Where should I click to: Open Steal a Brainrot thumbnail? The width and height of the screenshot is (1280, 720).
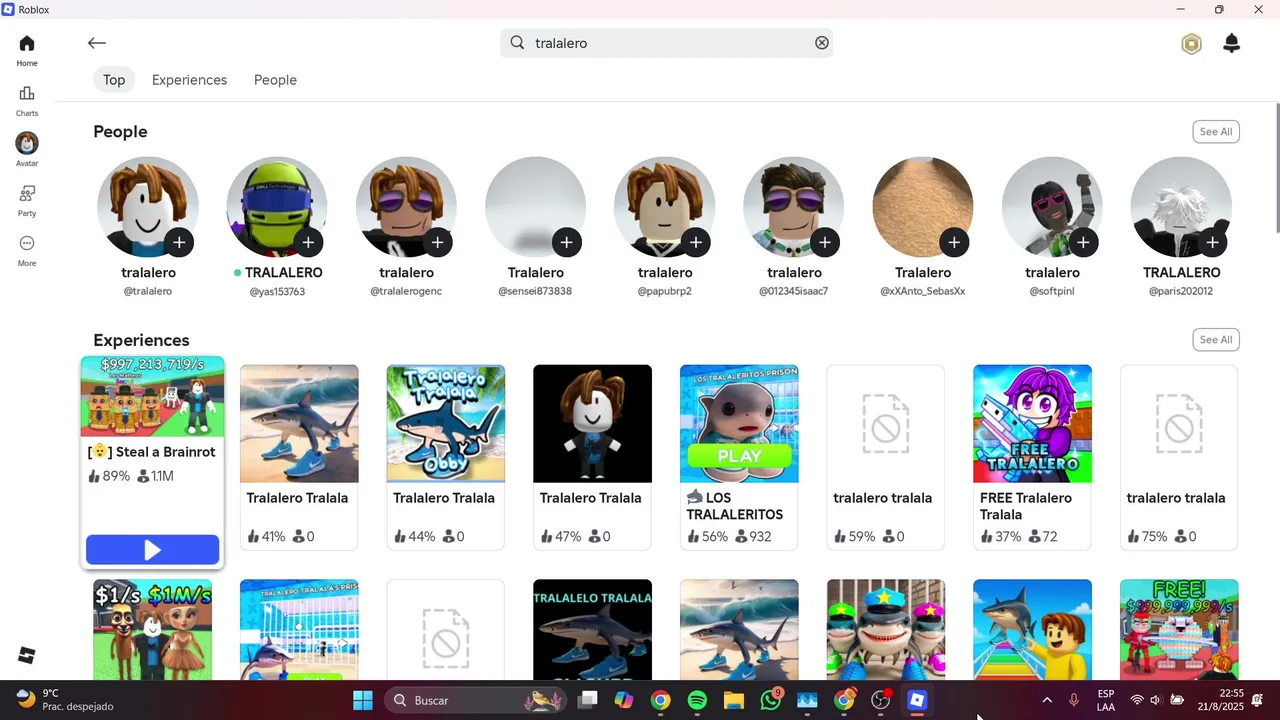pos(152,397)
